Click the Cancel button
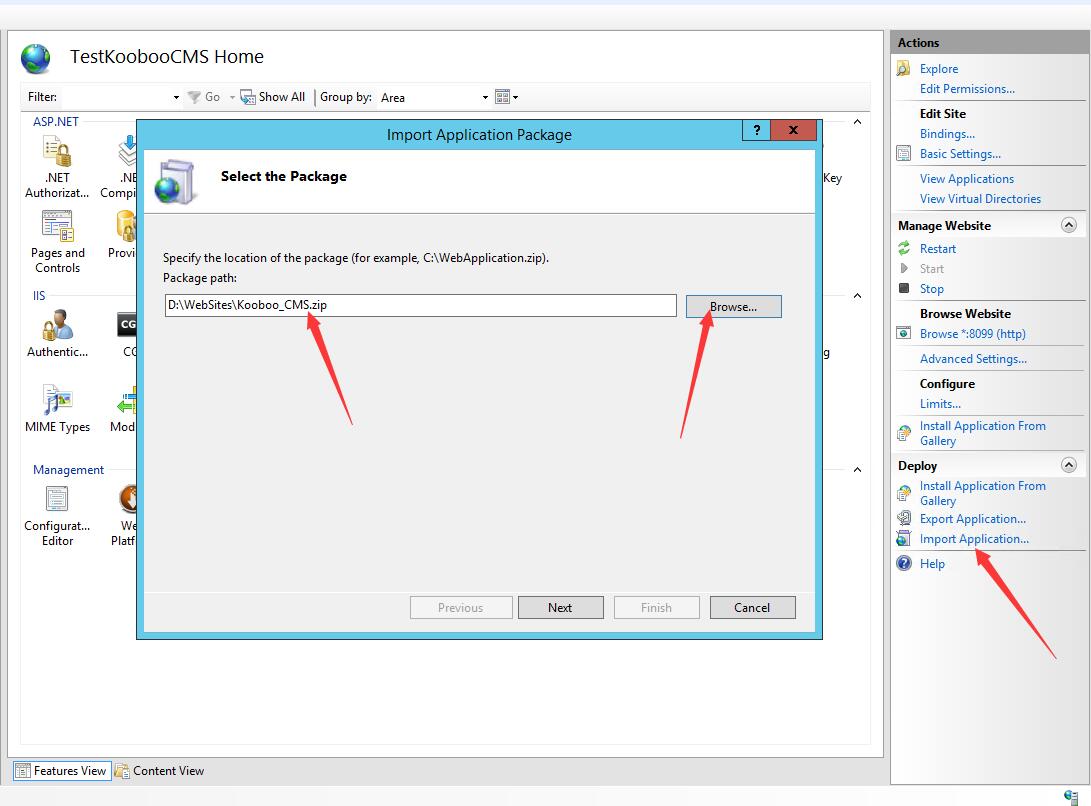The image size is (1091, 806). [752, 608]
